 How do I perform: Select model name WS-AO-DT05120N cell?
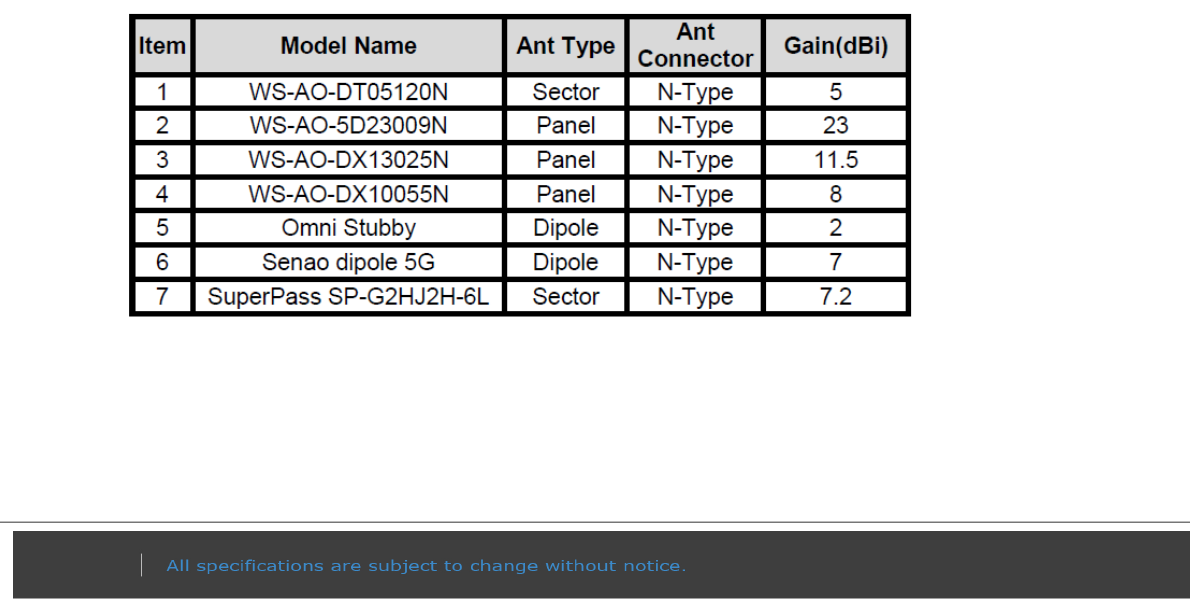coord(348,92)
